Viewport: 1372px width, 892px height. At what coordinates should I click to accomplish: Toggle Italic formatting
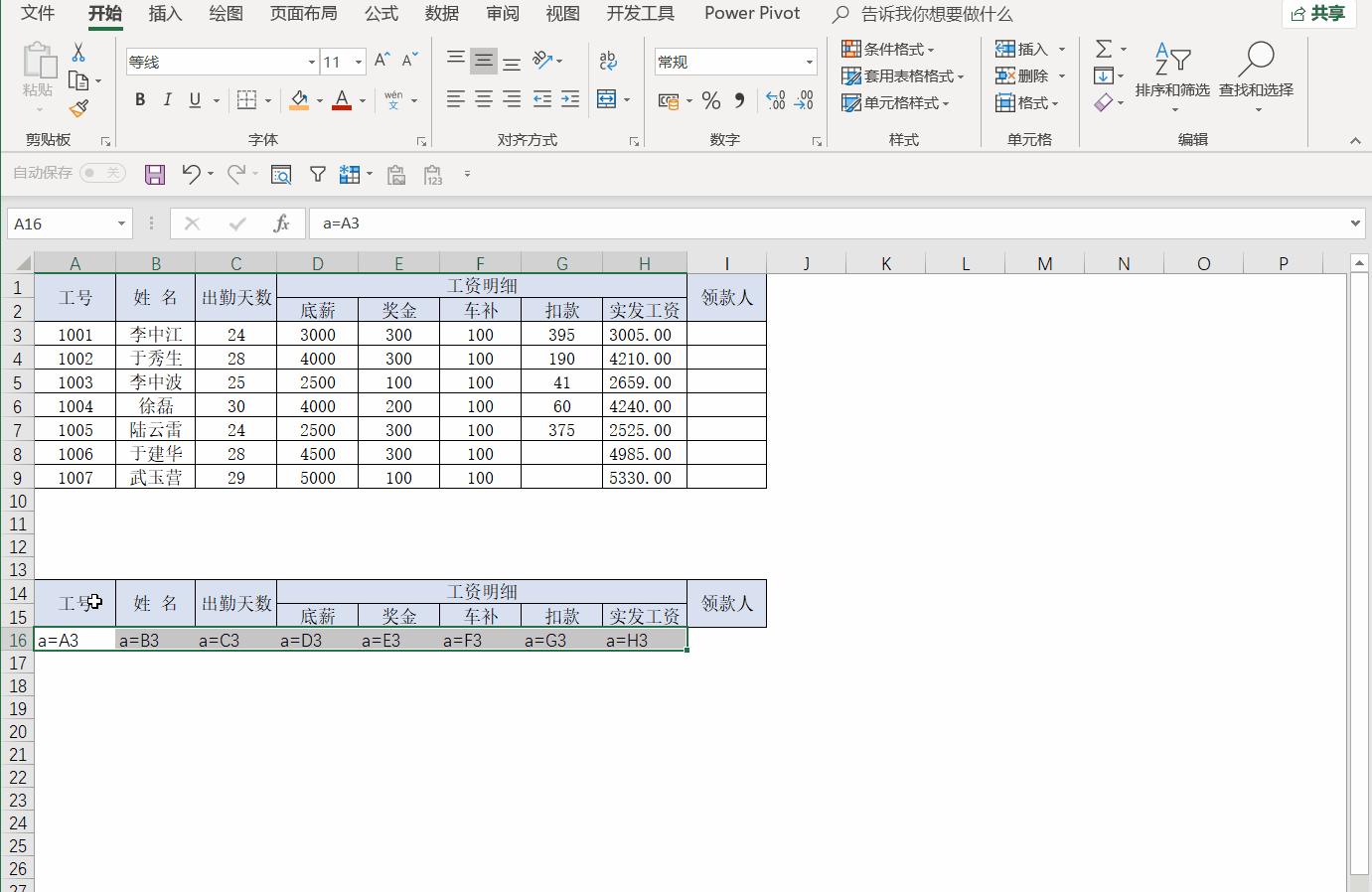[167, 99]
